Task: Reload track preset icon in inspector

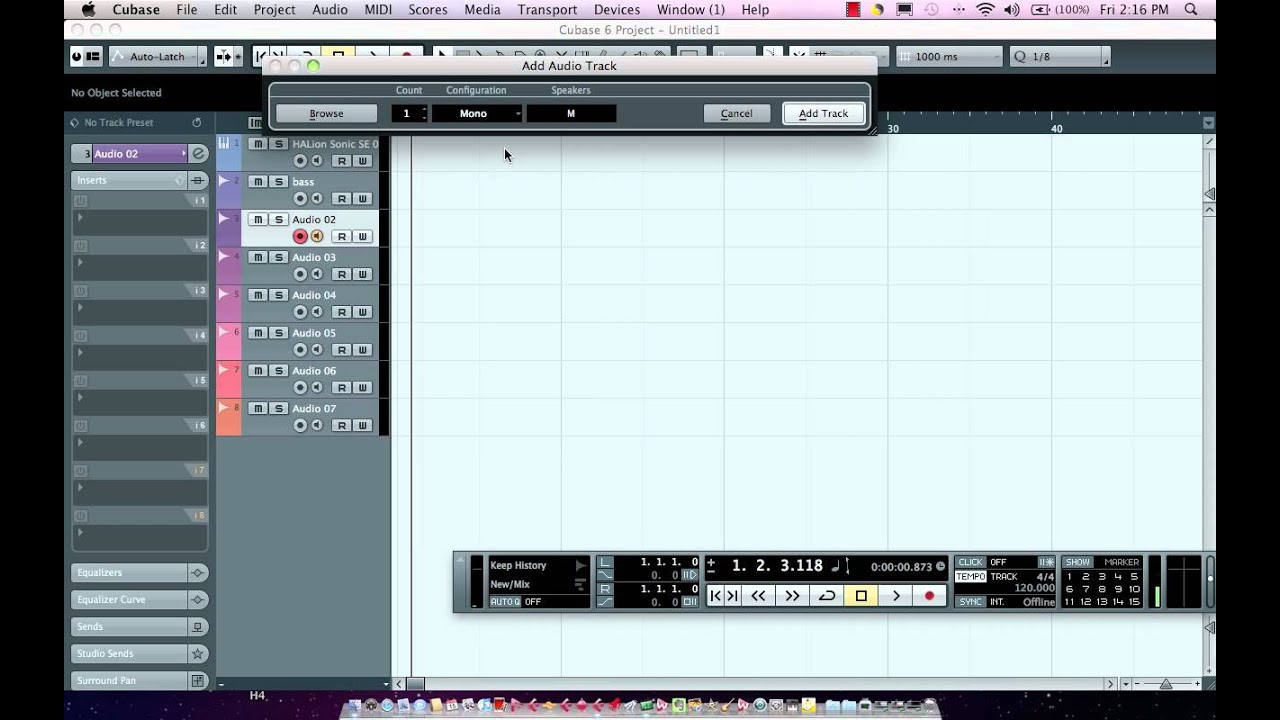Action: [x=197, y=123]
